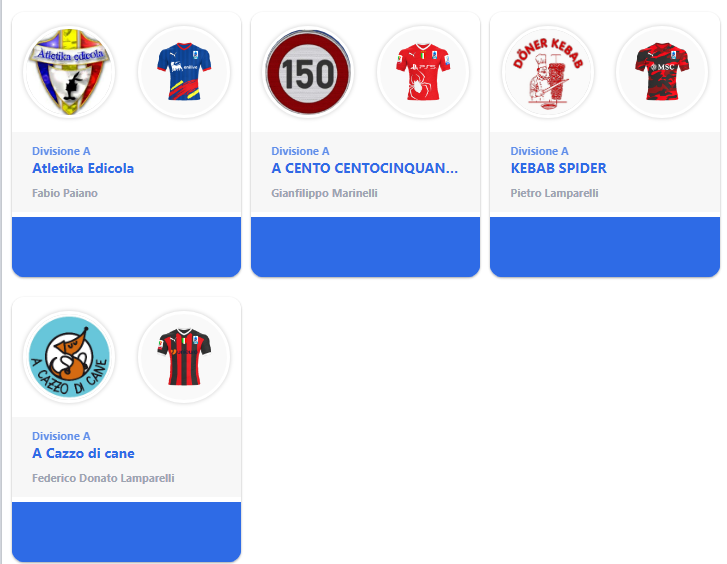The width and height of the screenshot is (727, 564).
Task: Select the red camouflage MSC jersey icon
Action: coord(662,72)
